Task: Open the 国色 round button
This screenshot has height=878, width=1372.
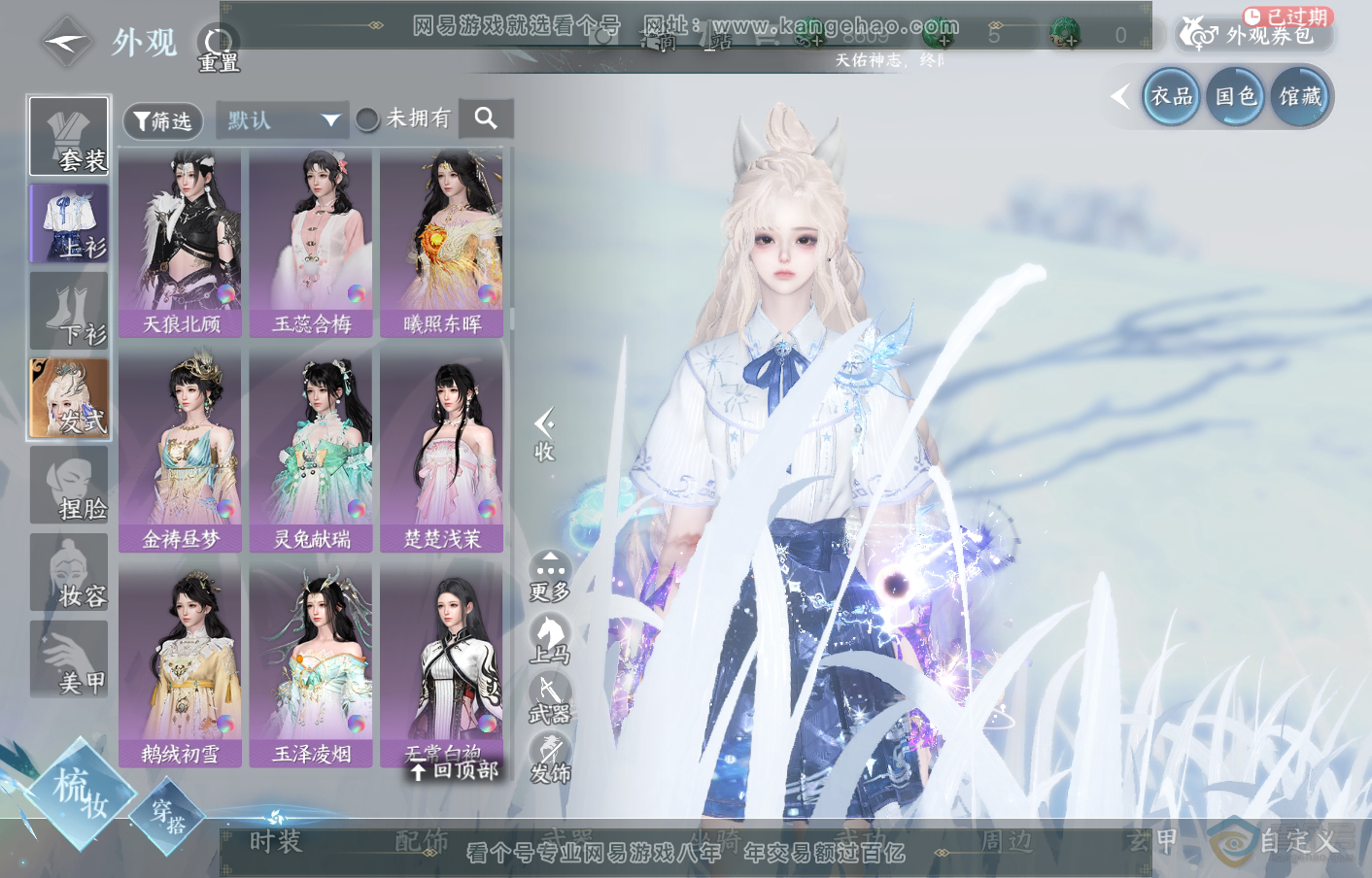Action: click(x=1236, y=96)
